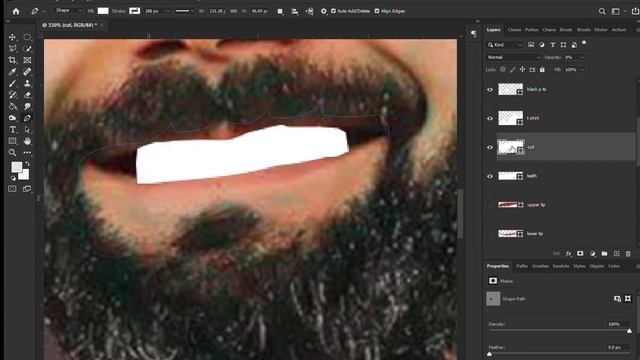Hide the teeth layer
The height and width of the screenshot is (360, 640).
point(490,176)
